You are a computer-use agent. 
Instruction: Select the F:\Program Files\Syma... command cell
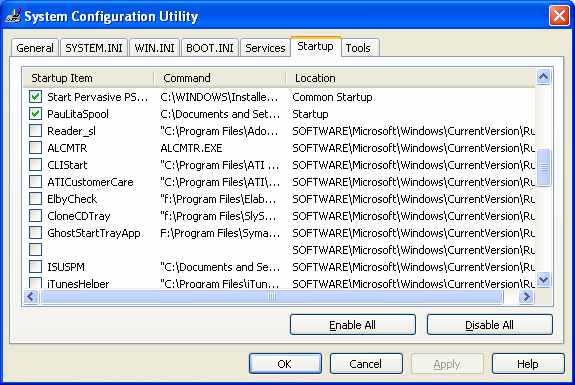(x=220, y=233)
